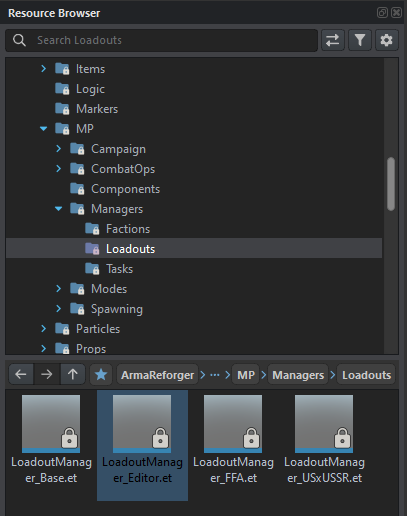
Task: Select the Modes tree row text
Action: click(x=109, y=289)
